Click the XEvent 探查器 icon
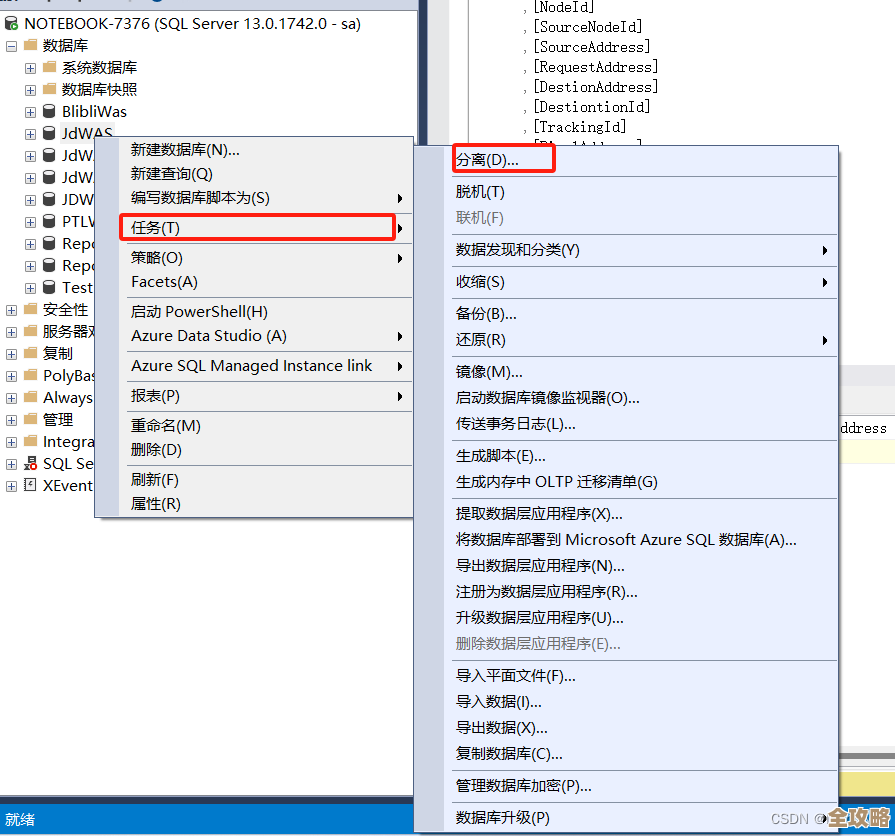 click(x=29, y=485)
